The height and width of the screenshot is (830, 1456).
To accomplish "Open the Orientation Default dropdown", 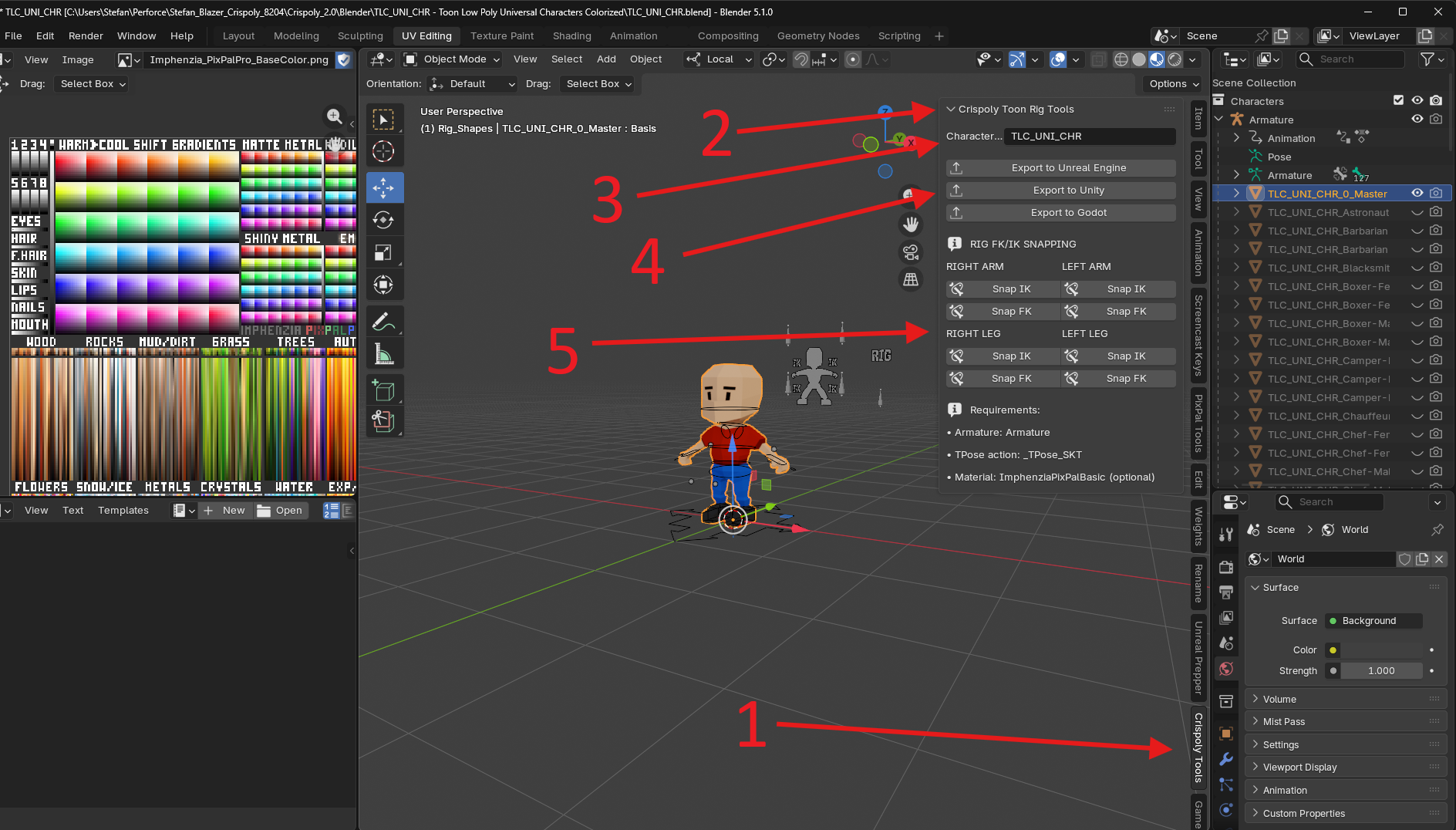I will pos(472,84).
